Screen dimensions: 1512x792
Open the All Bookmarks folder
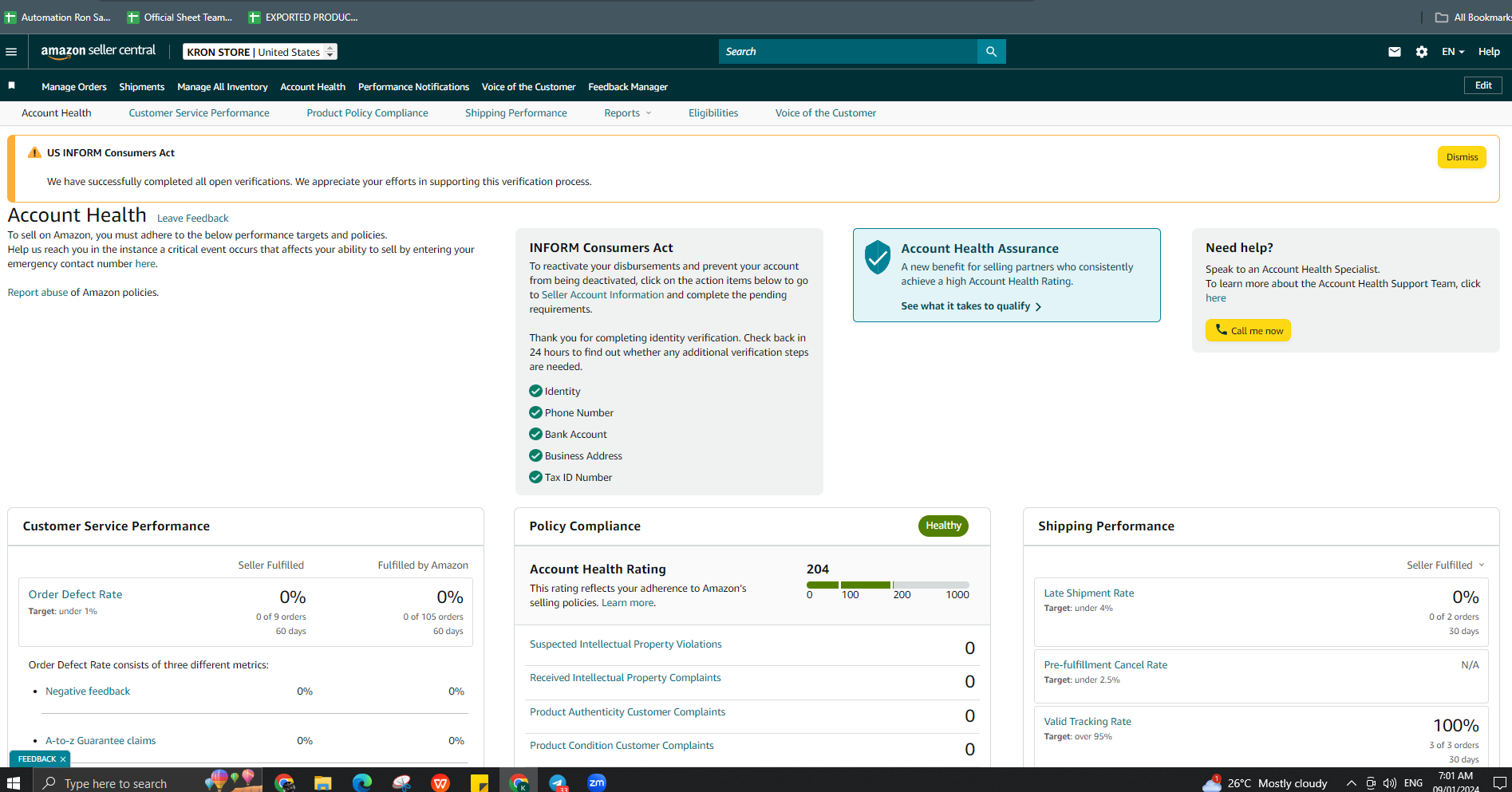coord(1473,17)
